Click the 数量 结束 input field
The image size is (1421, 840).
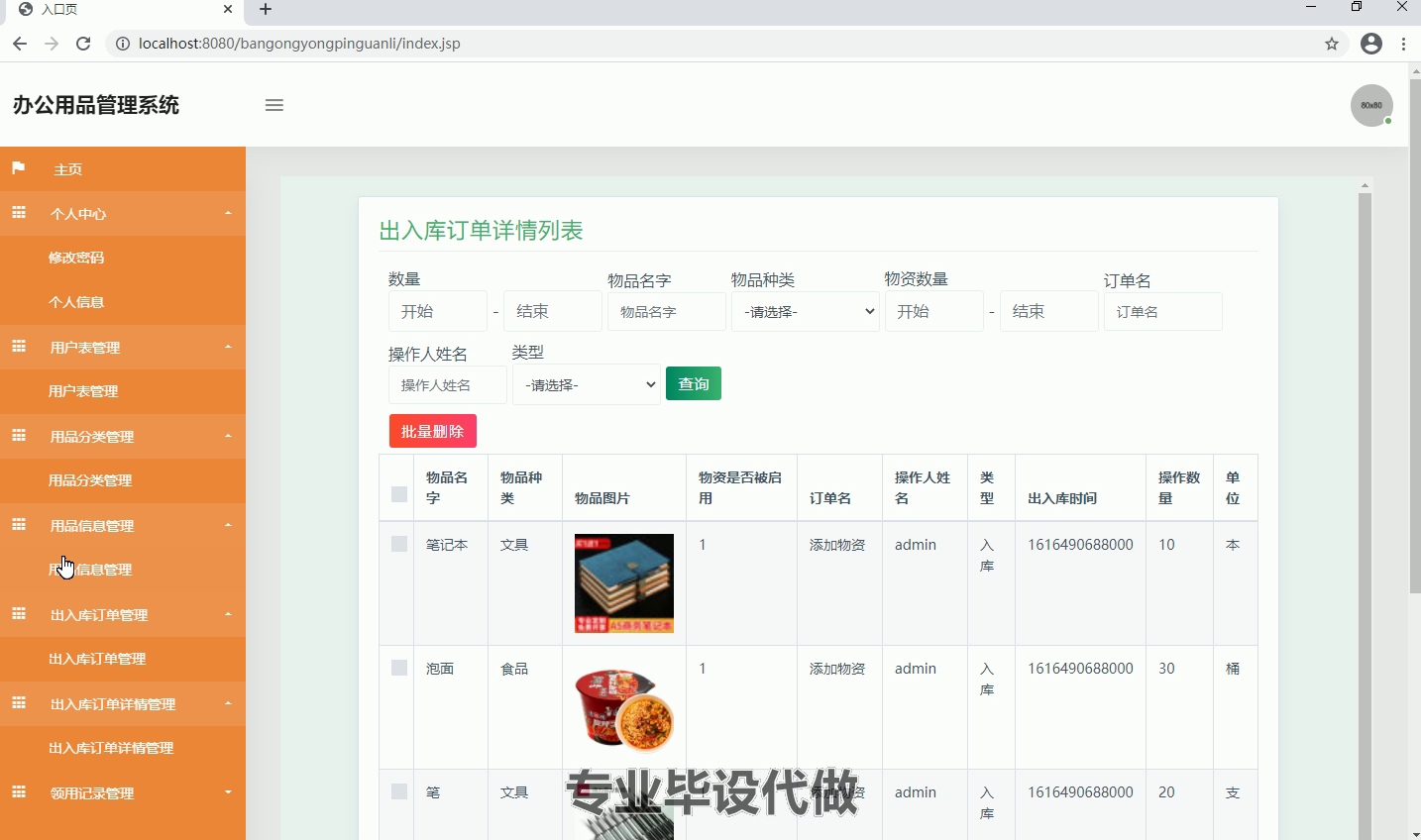coord(553,311)
